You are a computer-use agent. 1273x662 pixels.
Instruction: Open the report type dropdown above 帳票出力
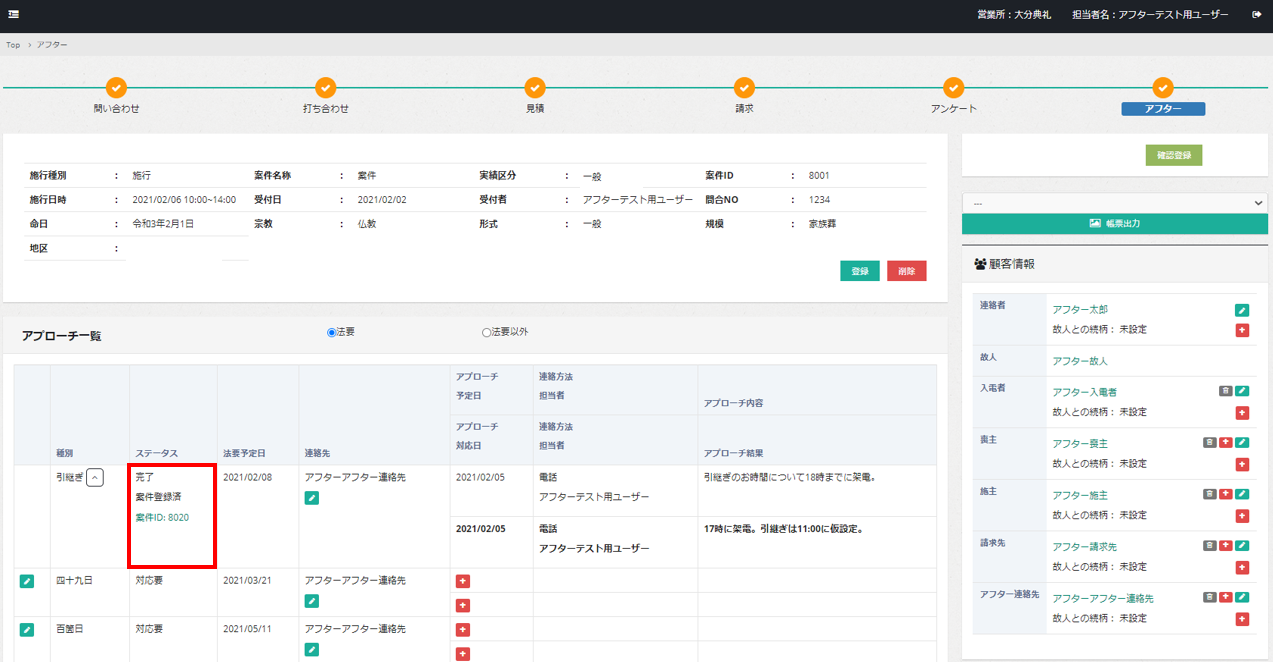pyautogui.click(x=1114, y=203)
